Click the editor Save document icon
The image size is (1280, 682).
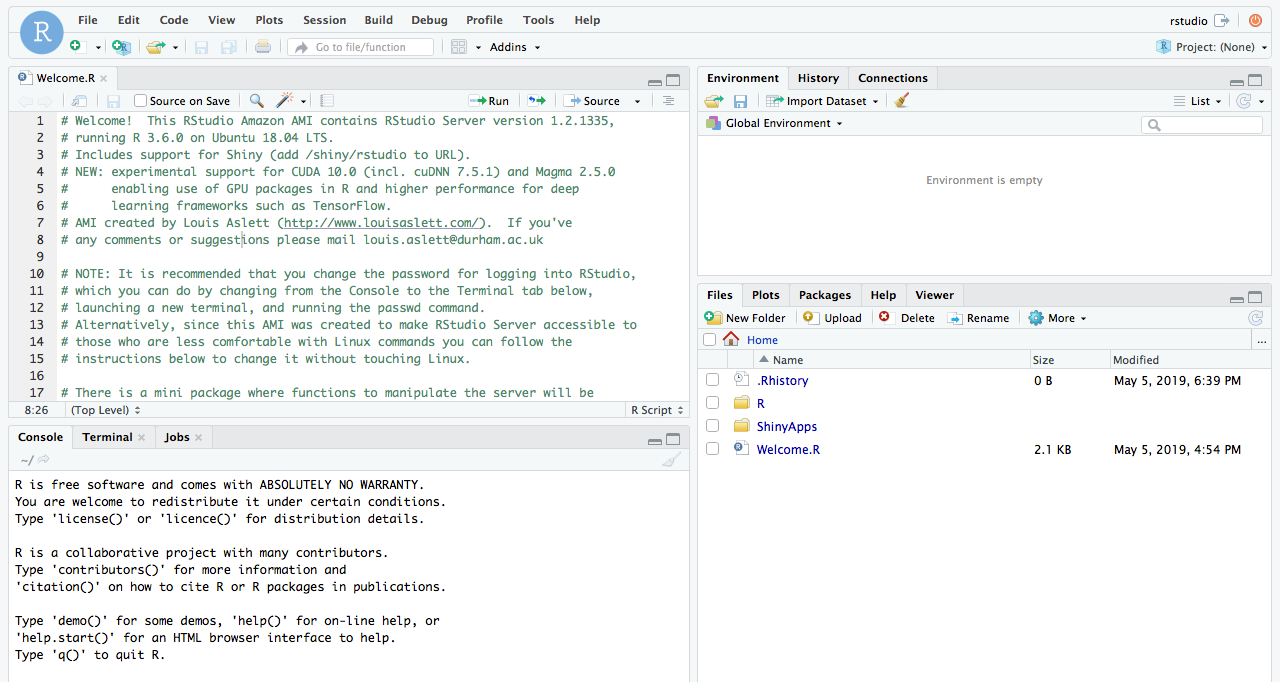(x=113, y=101)
